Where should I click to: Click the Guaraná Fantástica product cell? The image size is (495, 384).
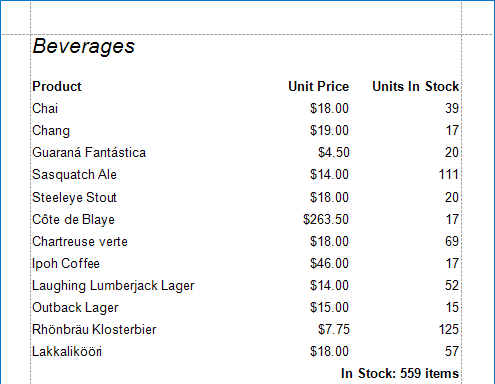89,153
